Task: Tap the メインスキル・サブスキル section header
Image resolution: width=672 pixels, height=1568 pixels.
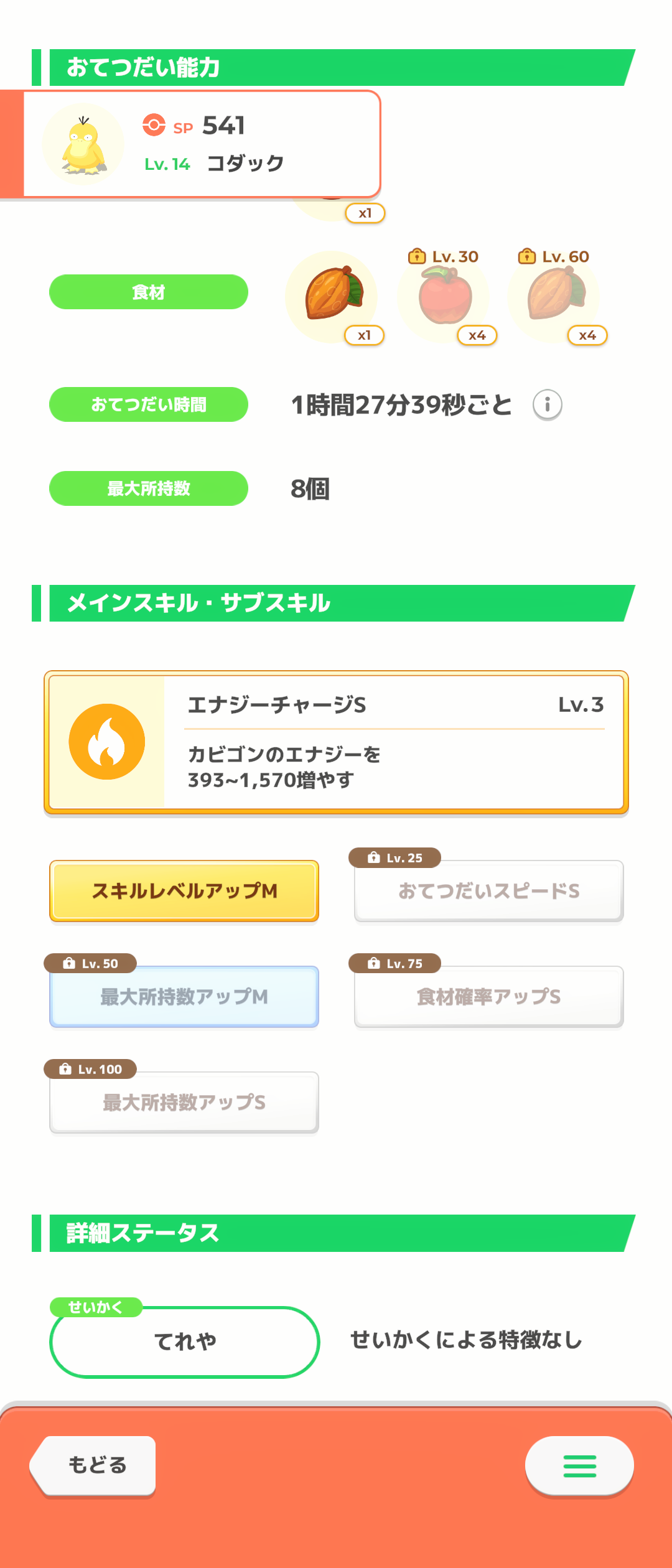Action: (x=334, y=603)
